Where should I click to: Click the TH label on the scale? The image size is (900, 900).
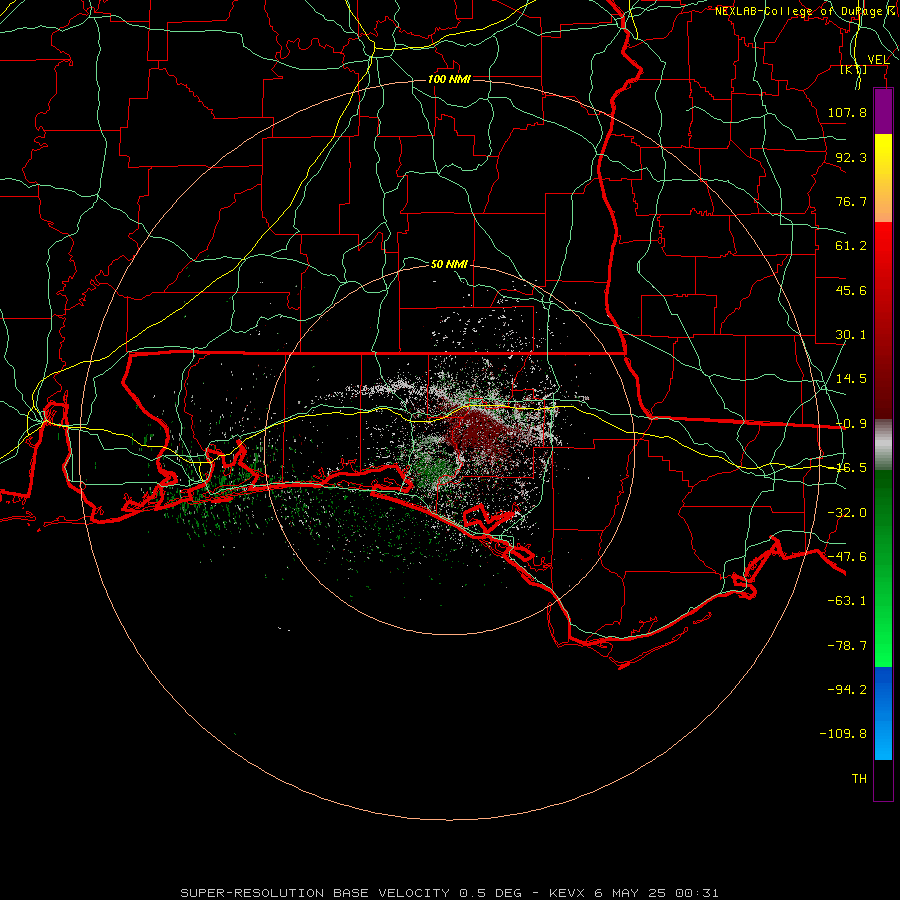(x=859, y=778)
